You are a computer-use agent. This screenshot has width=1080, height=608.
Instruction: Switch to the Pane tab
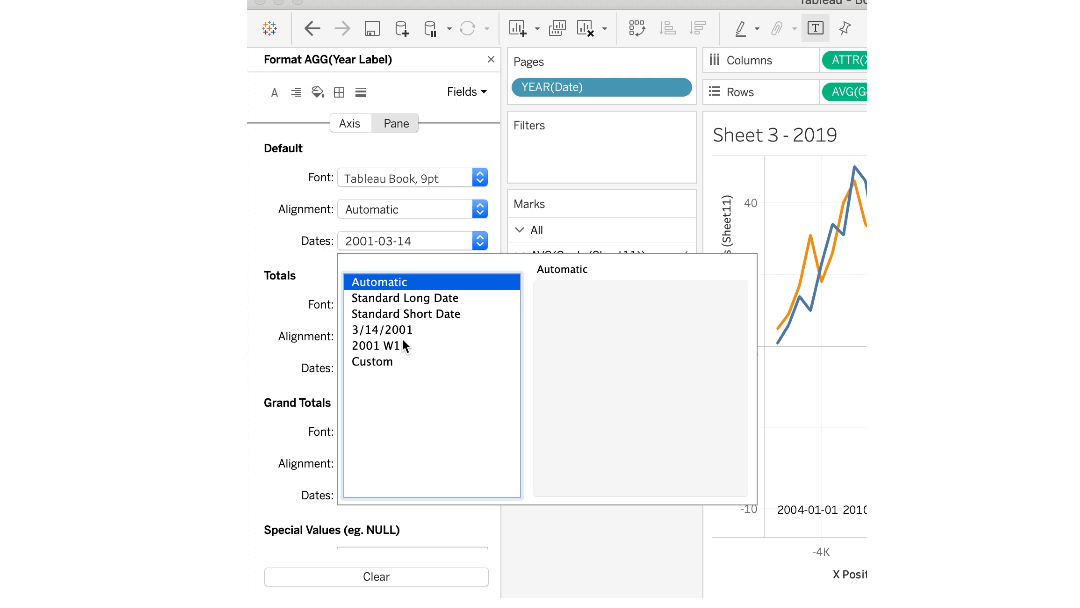click(396, 123)
